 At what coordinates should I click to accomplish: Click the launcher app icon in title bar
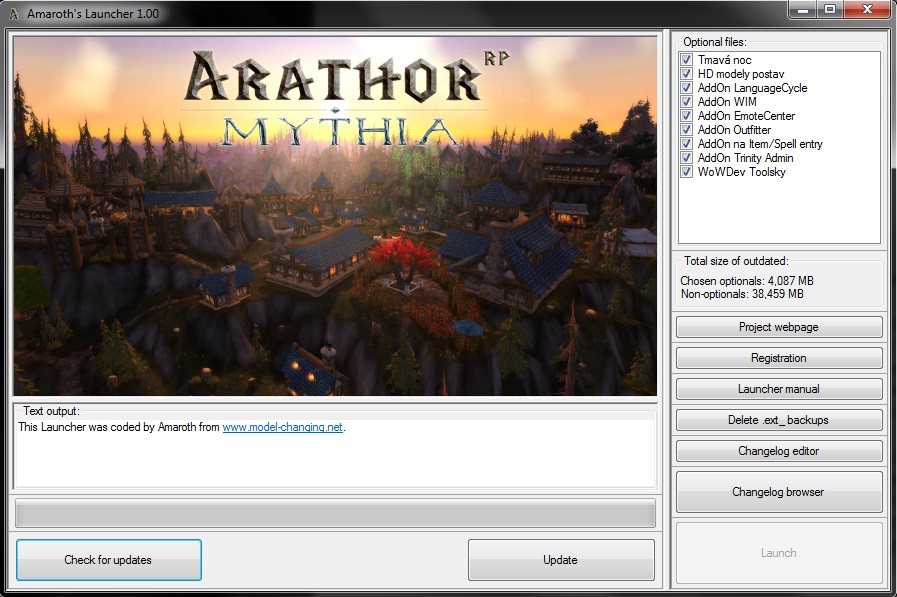[x=13, y=13]
